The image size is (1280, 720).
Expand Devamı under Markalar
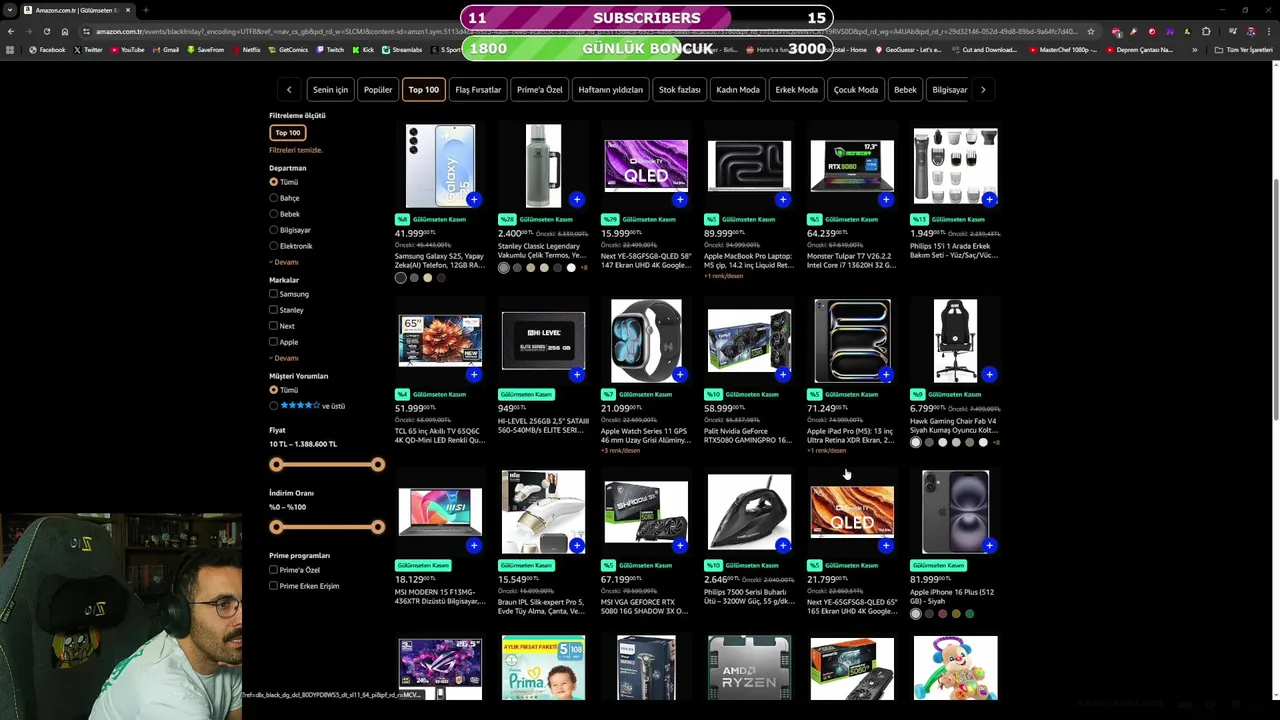click(x=284, y=358)
